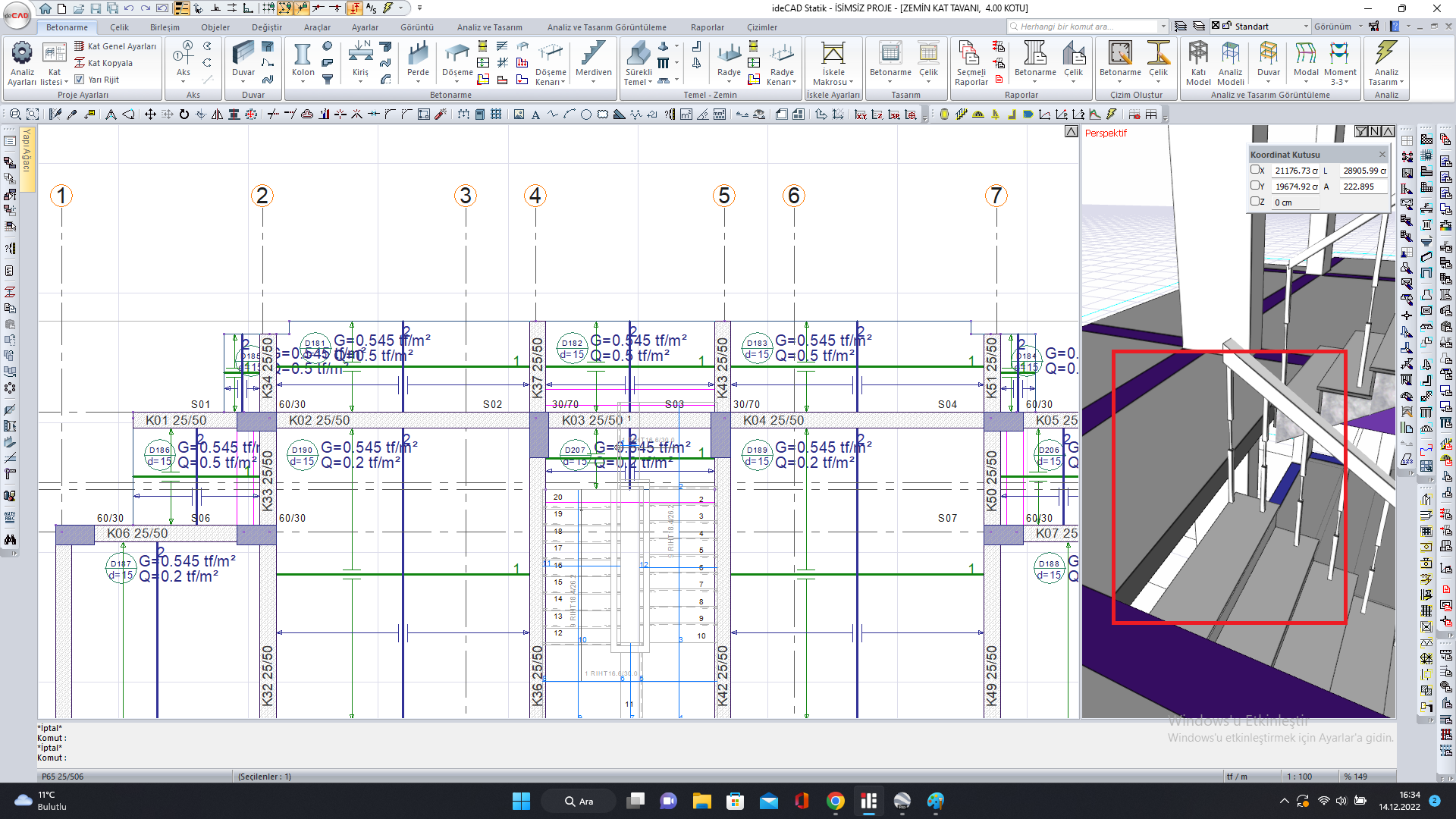1456x819 pixels.
Task: Select the Mirror tool in toolbar
Action: coord(218,115)
